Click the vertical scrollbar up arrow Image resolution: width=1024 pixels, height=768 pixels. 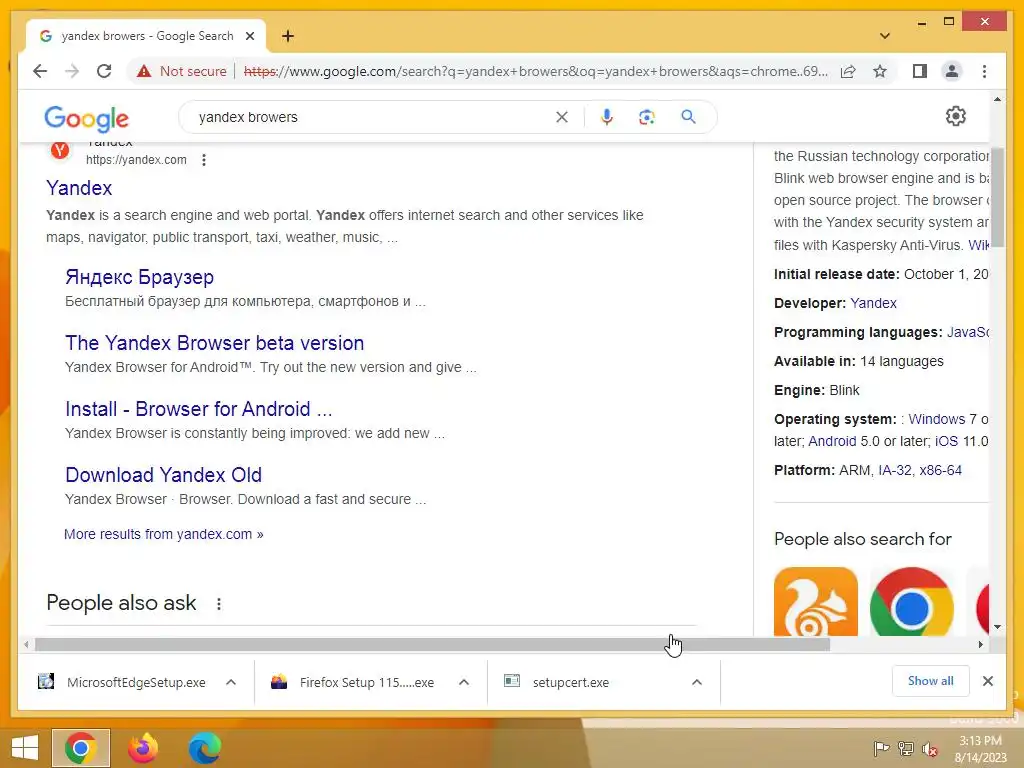tap(997, 99)
